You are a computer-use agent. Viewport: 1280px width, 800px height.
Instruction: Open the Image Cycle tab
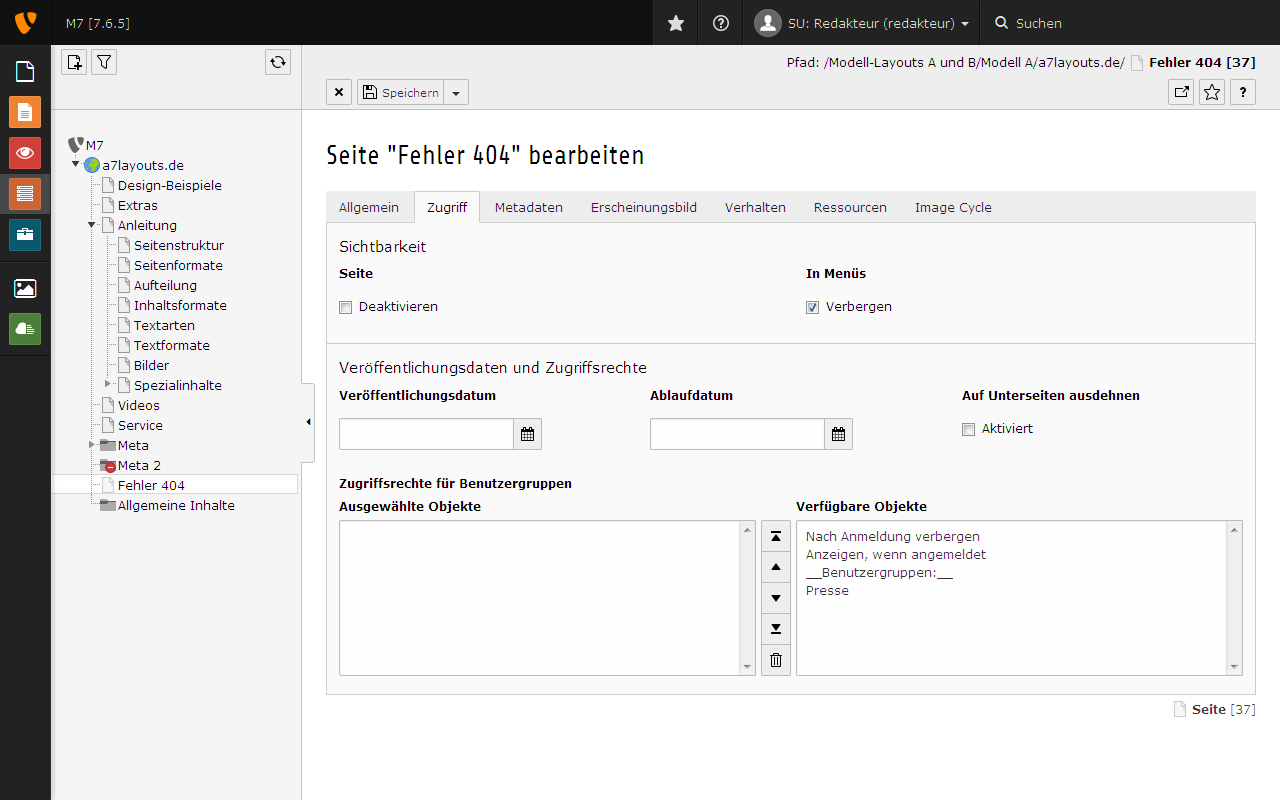tap(953, 207)
